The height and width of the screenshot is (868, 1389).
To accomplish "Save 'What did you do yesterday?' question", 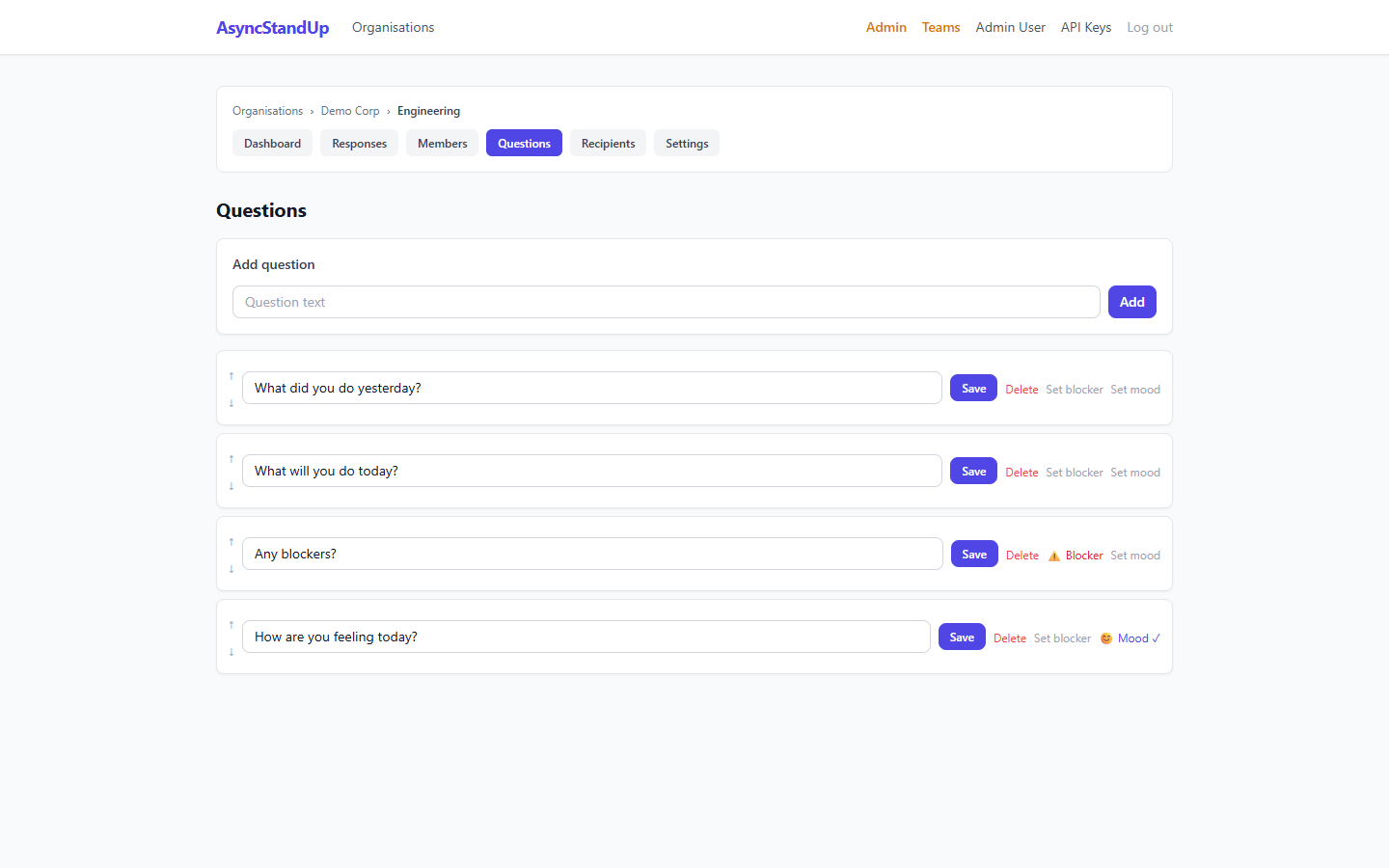I will pos(973,388).
